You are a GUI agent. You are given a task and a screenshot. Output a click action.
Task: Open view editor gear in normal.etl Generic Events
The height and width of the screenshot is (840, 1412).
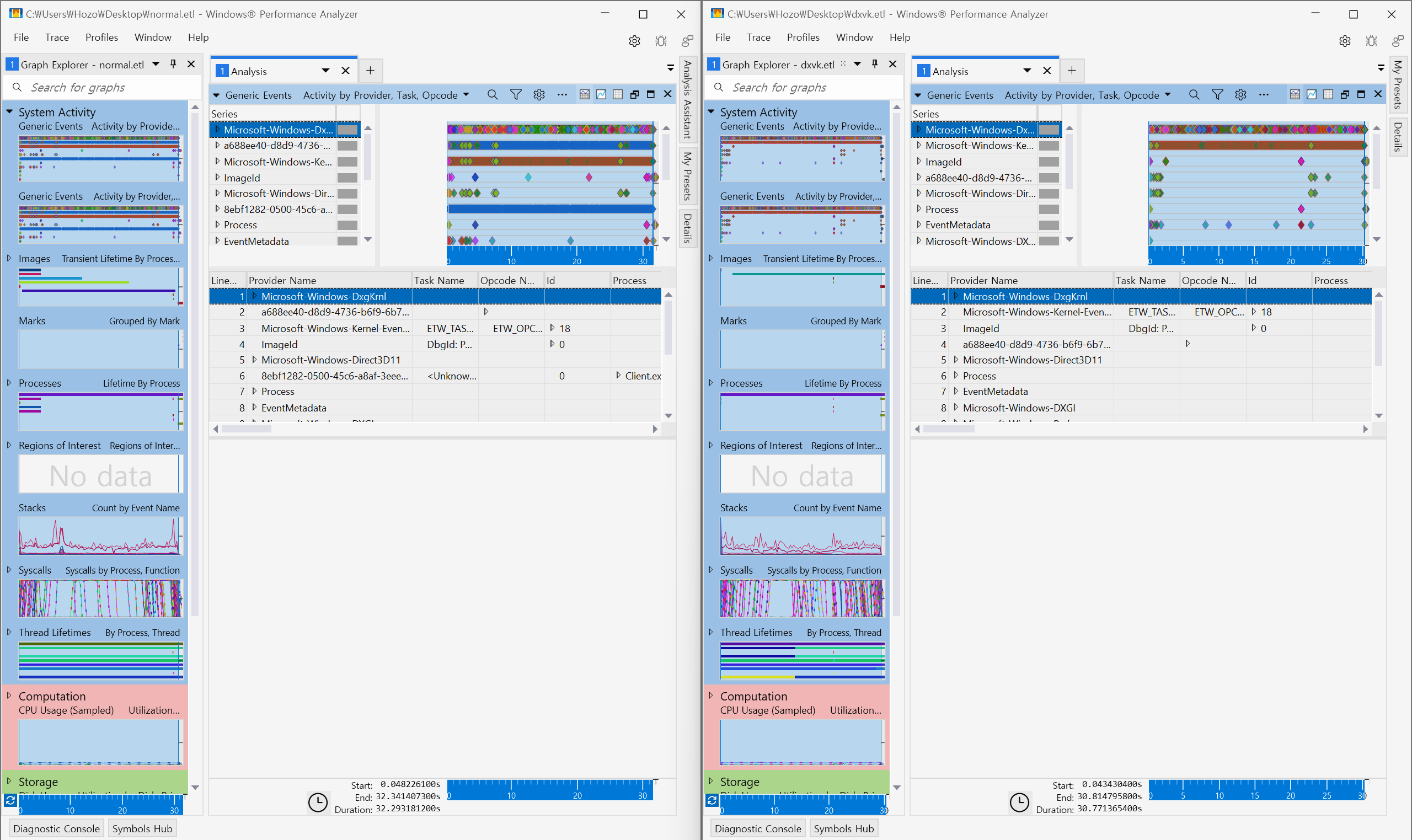point(539,94)
